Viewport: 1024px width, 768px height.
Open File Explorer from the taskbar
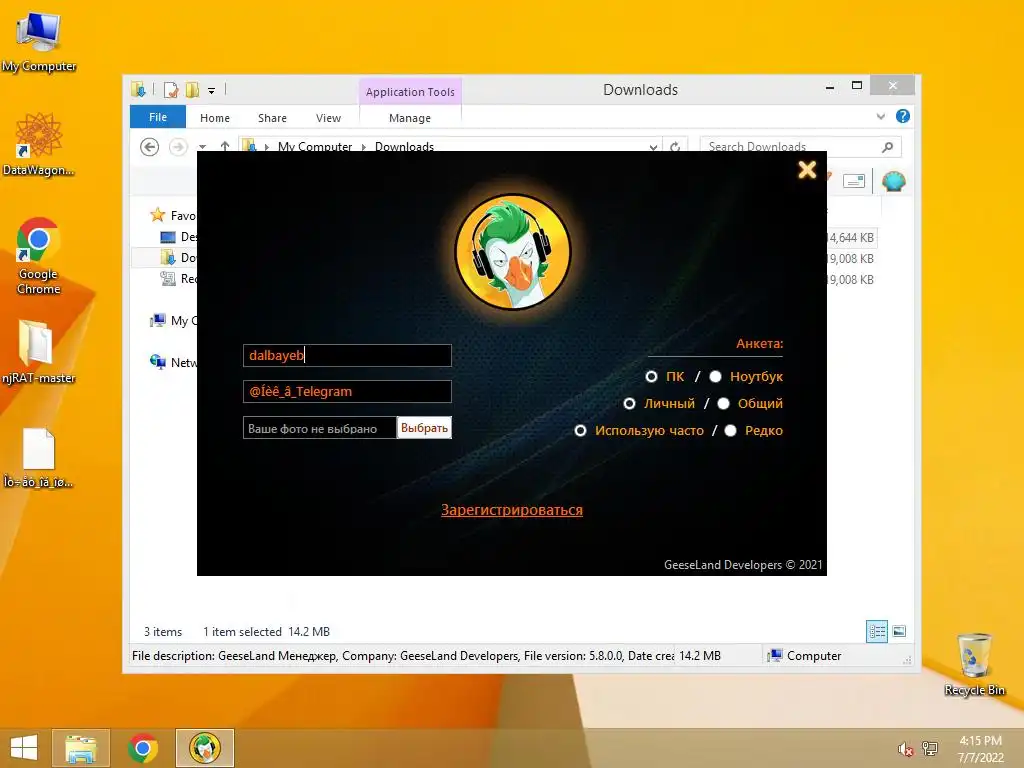80,748
